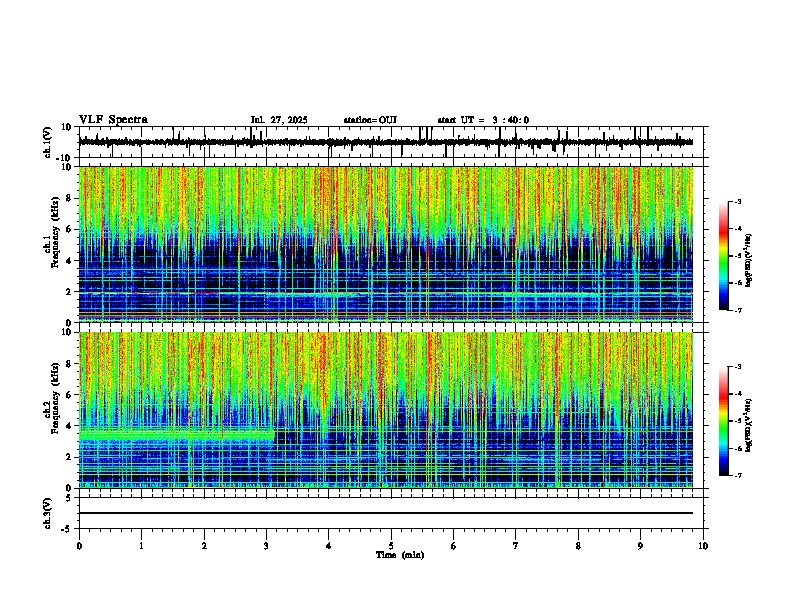The image size is (792, 612).
Task: Select the "start UT = 3 : 40: 0" text
Action: [483, 120]
